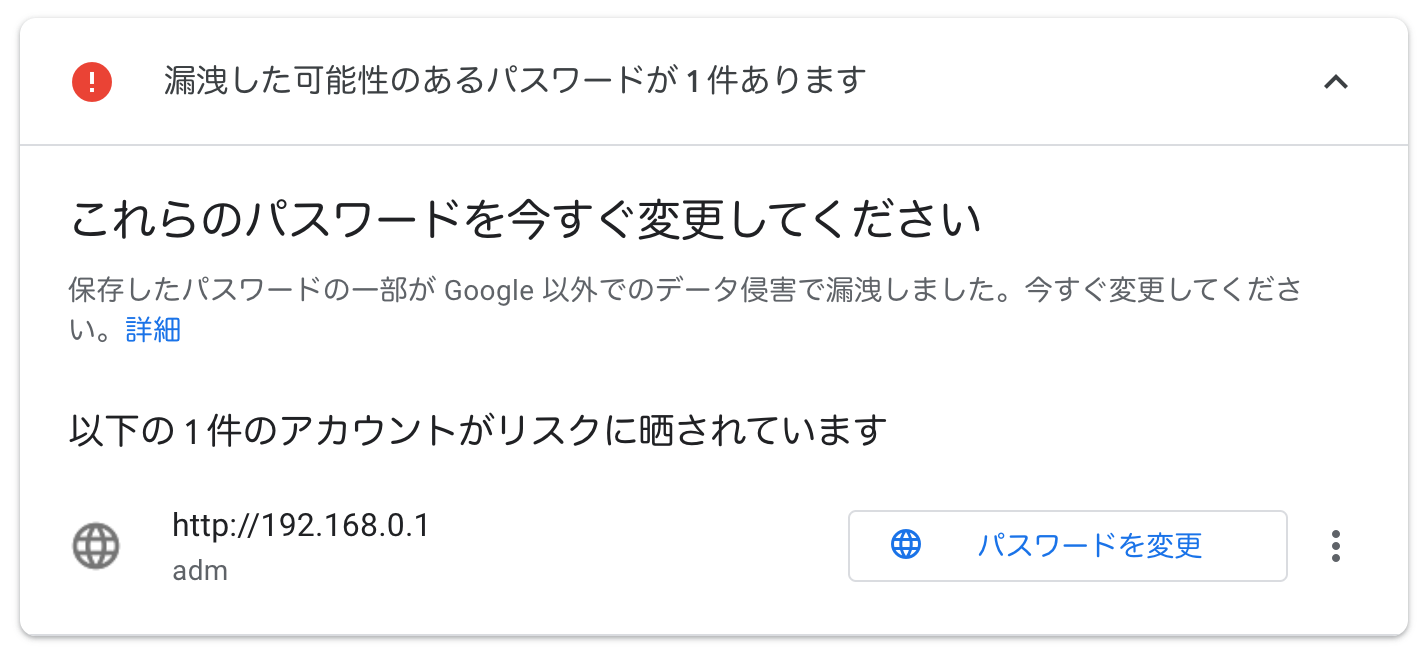Click the red warning exclamation icon
The height and width of the screenshot is (648, 1424).
tap(92, 81)
